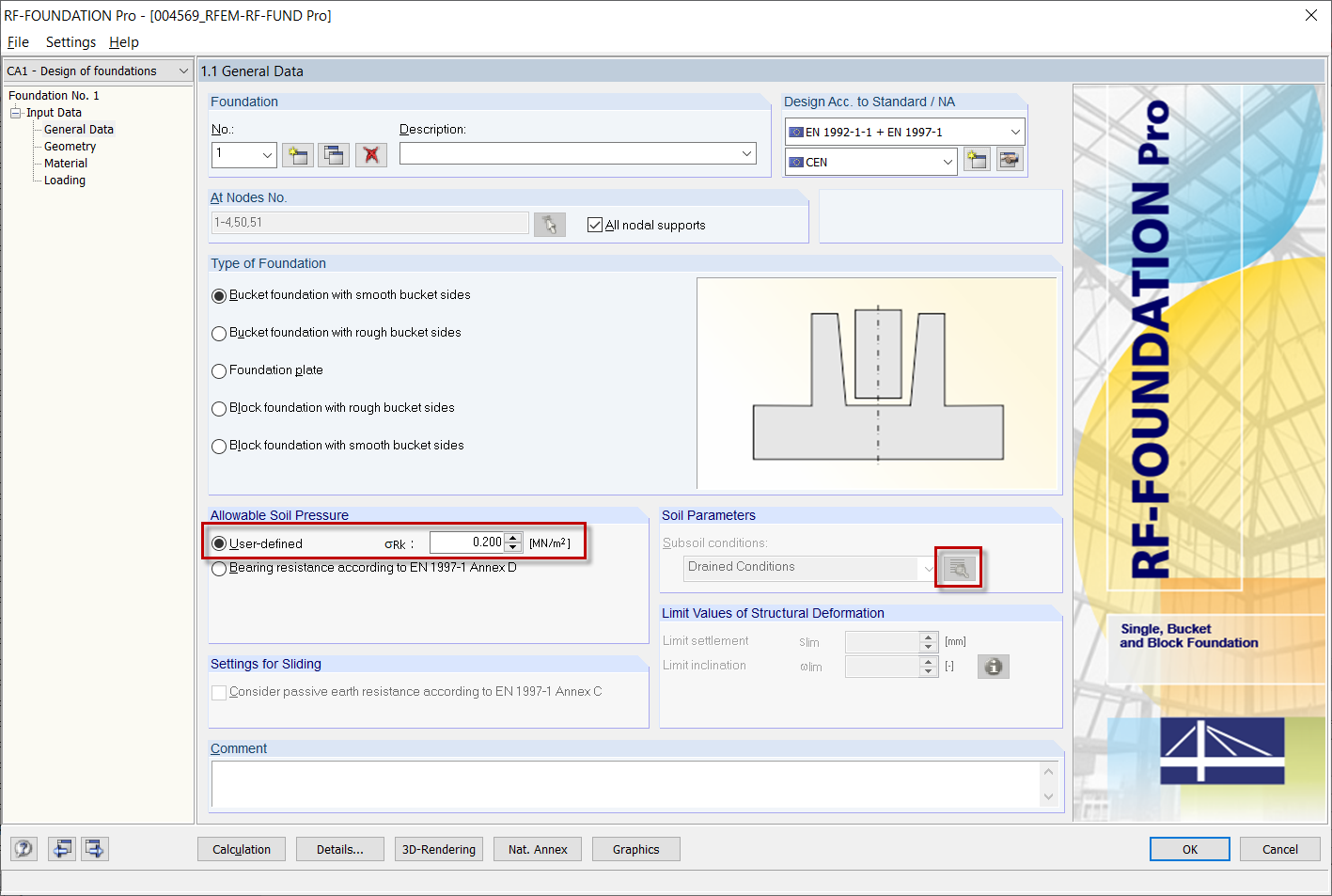Viewport: 1332px width, 896px height.
Task: Open the subsoil conditions library icon
Action: tap(958, 568)
